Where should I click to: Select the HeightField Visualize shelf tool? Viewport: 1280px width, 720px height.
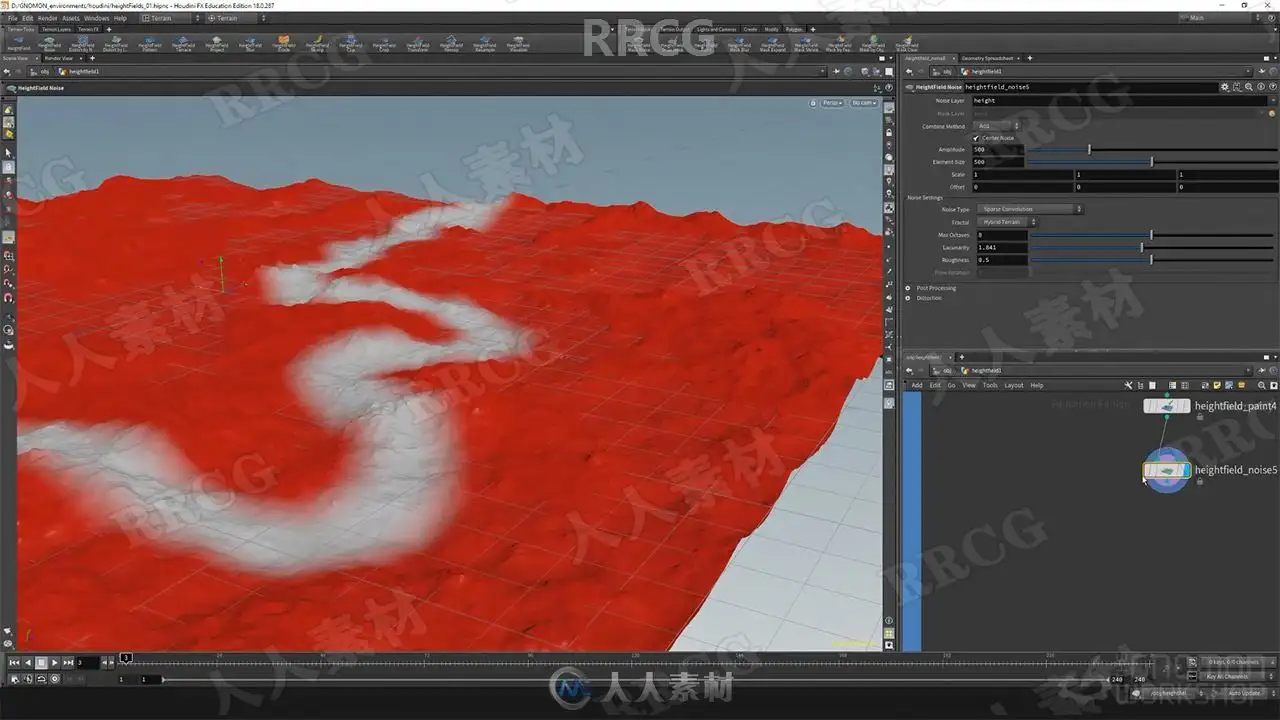pos(518,44)
